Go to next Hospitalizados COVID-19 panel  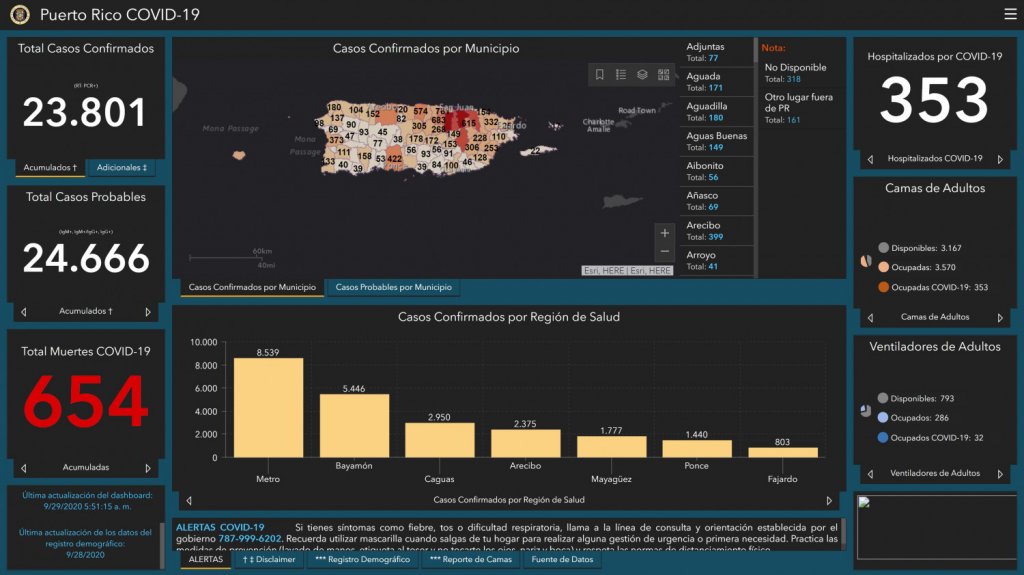click(999, 159)
